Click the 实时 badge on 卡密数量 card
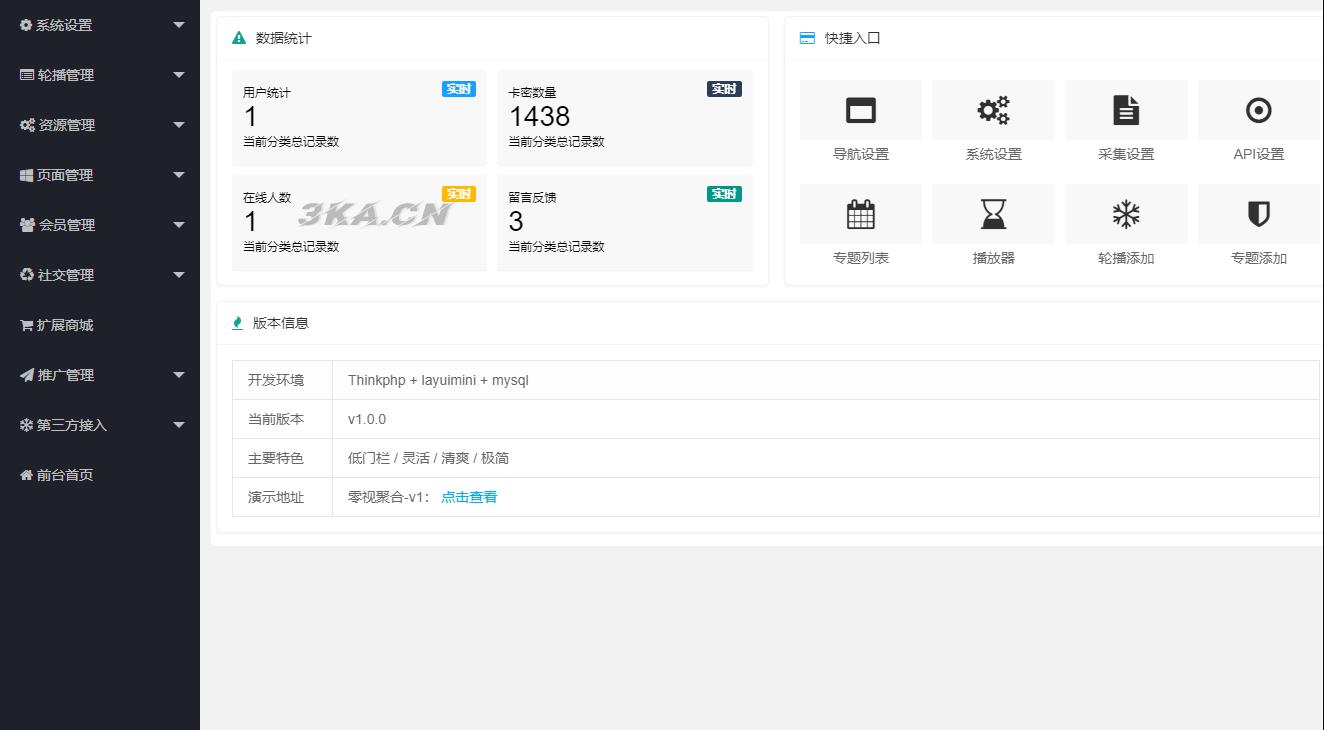This screenshot has width=1324, height=730. (724, 89)
